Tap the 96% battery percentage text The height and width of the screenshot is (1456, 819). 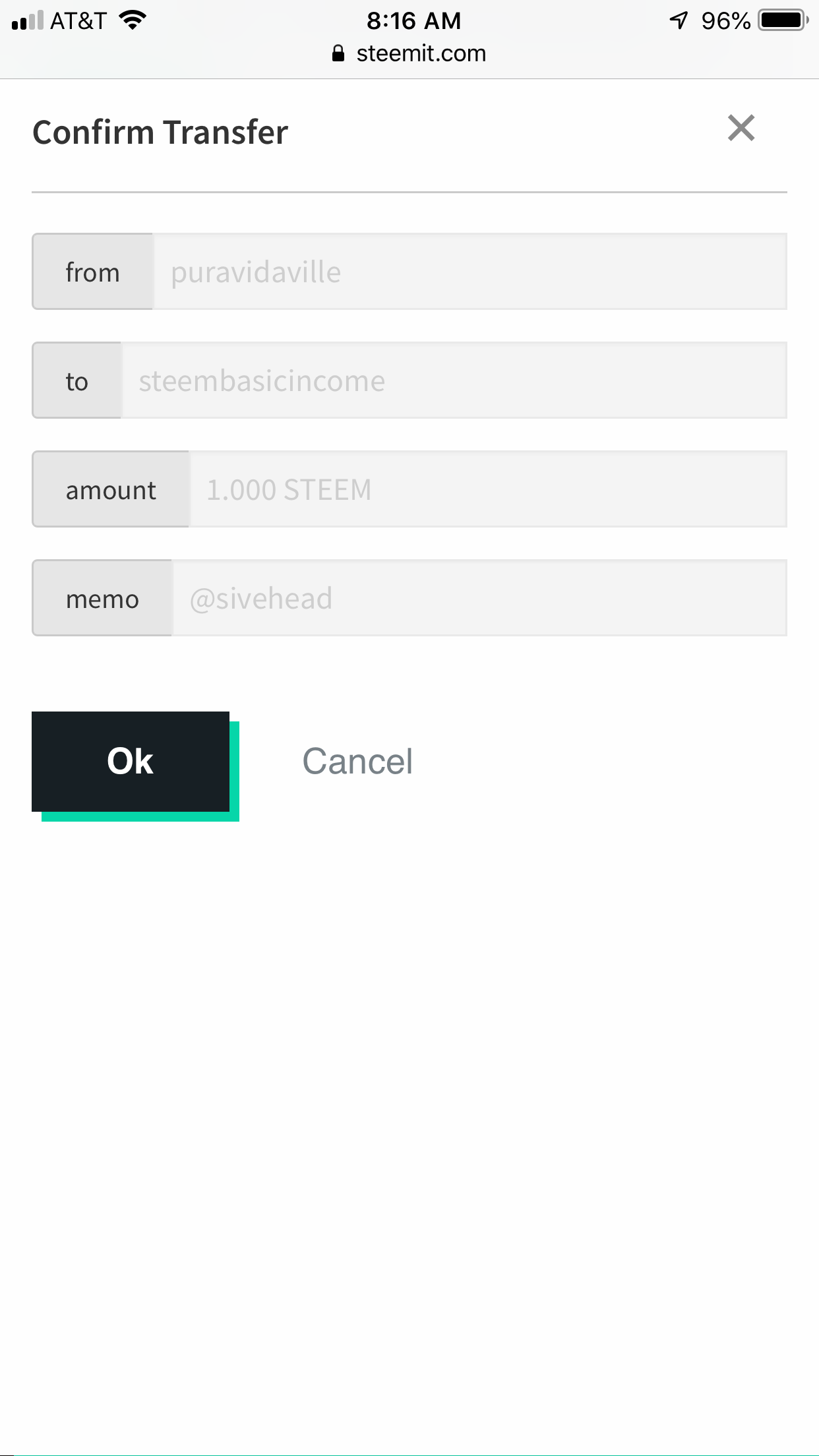(726, 20)
